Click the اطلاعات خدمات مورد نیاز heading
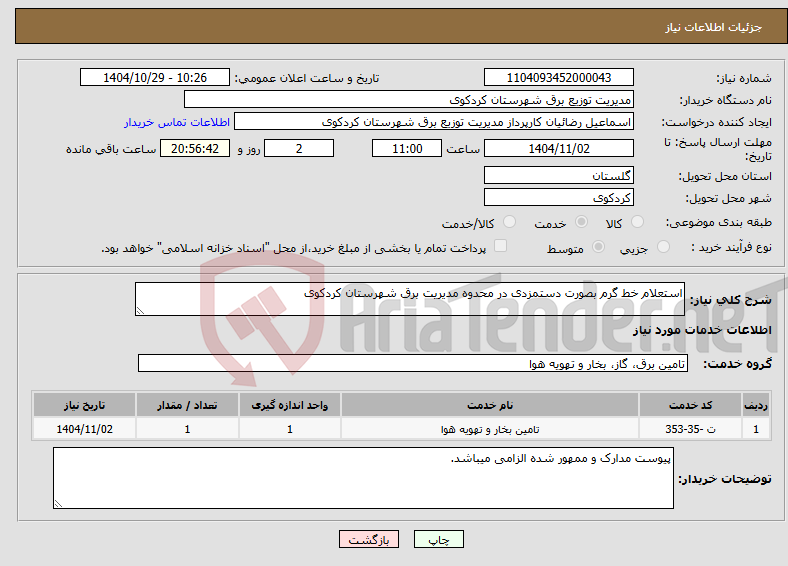The width and height of the screenshot is (788, 566). pyautogui.click(x=702, y=330)
